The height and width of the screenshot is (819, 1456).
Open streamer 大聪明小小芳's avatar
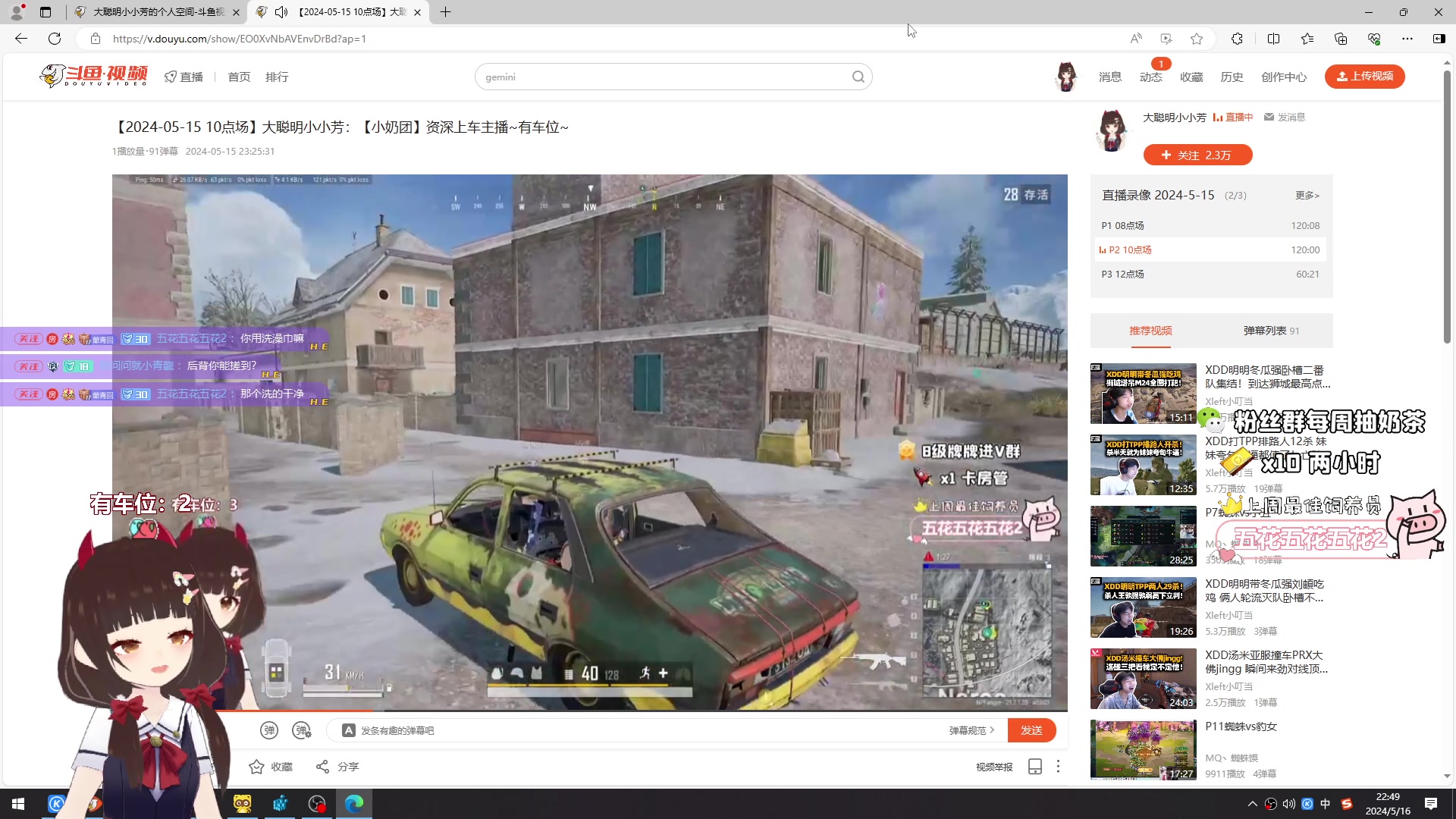(x=1112, y=130)
